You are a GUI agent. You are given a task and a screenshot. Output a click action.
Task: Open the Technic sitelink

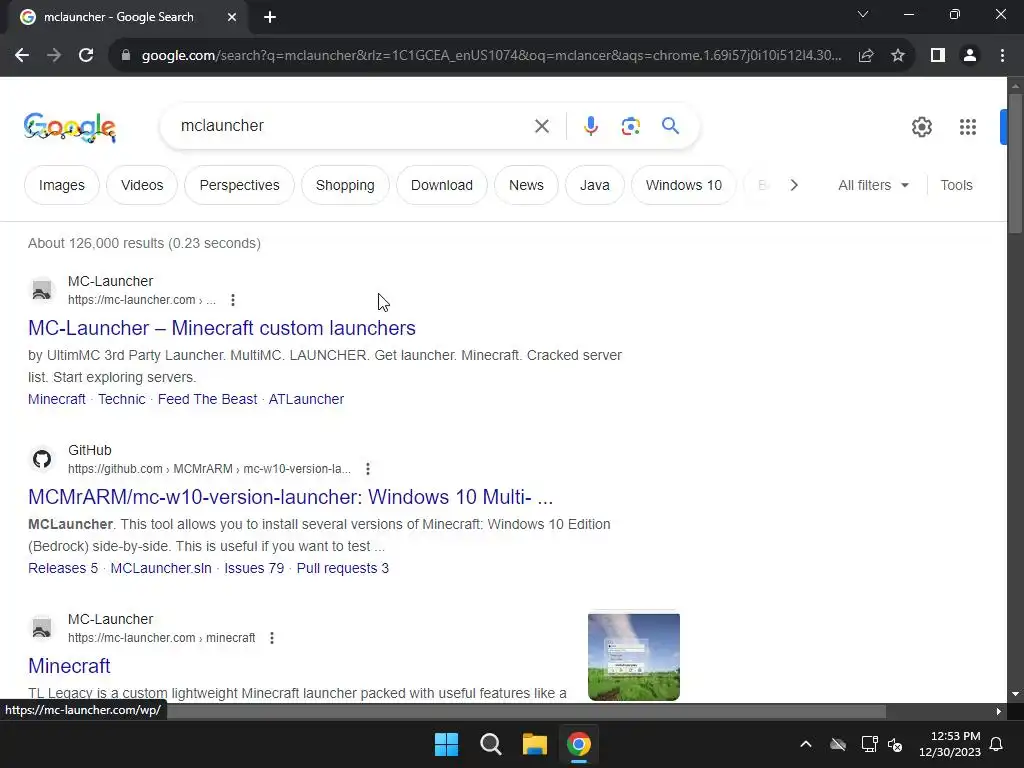pyautogui.click(x=121, y=399)
